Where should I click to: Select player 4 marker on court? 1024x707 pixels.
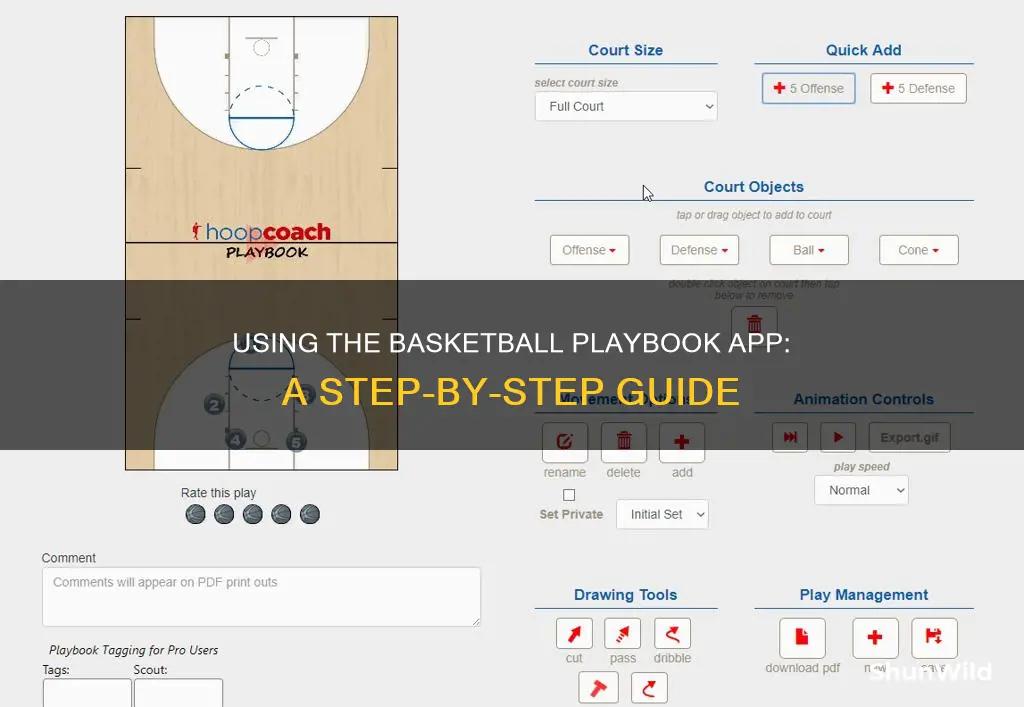click(235, 440)
